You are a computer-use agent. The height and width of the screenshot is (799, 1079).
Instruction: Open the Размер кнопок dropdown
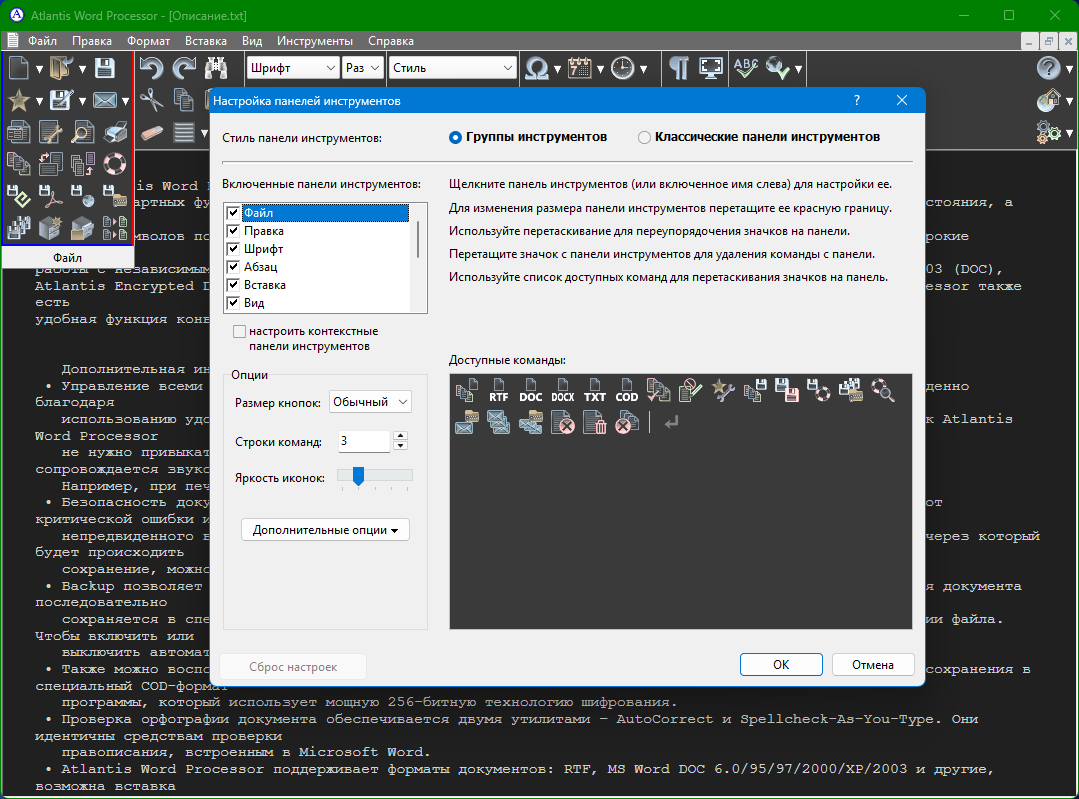tap(370, 402)
